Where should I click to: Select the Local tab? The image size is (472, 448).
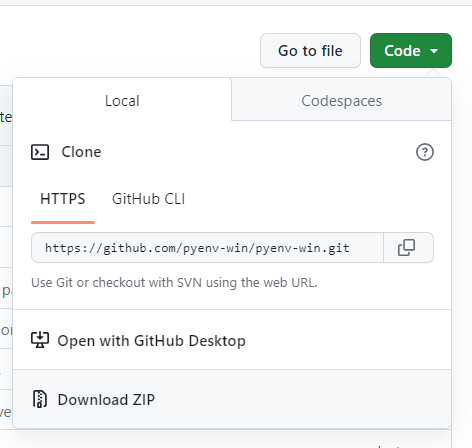[x=122, y=101]
